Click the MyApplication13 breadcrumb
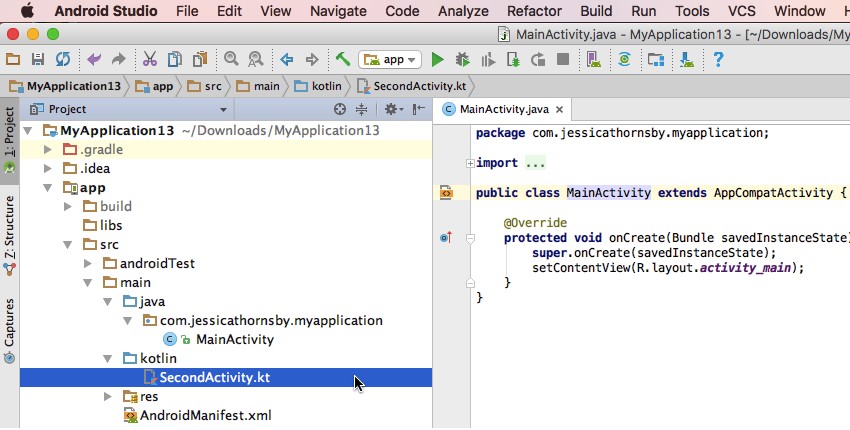The height and width of the screenshot is (430, 850). [x=65, y=86]
